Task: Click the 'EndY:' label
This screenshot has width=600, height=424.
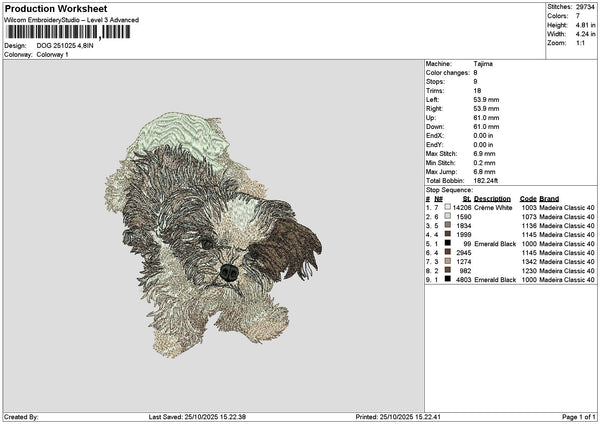Action: point(435,145)
